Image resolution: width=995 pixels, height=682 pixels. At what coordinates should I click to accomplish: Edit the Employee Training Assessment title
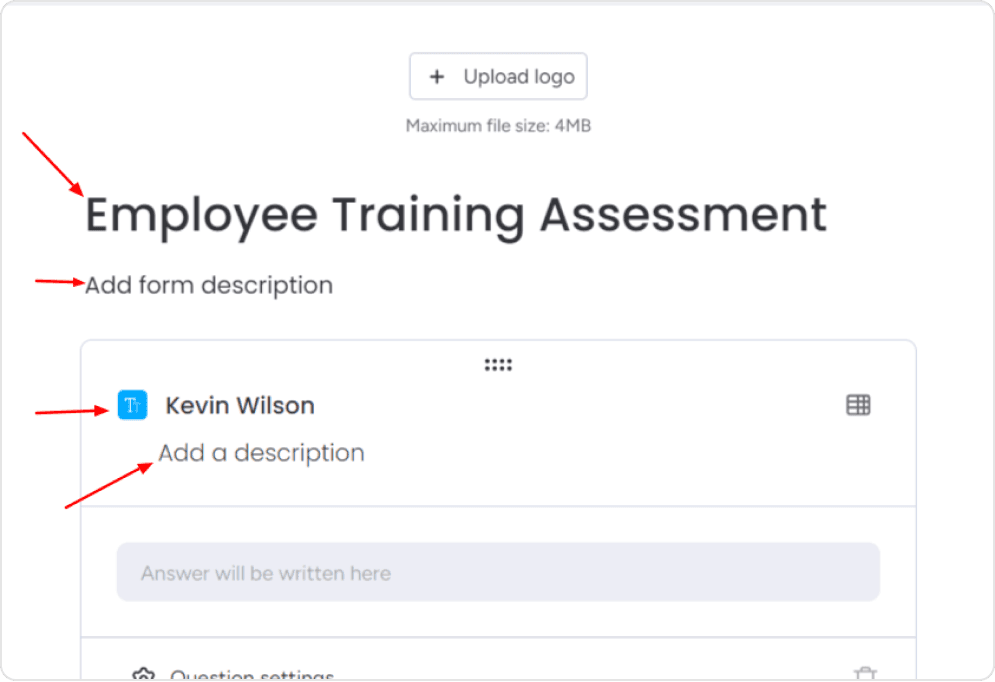(x=456, y=214)
